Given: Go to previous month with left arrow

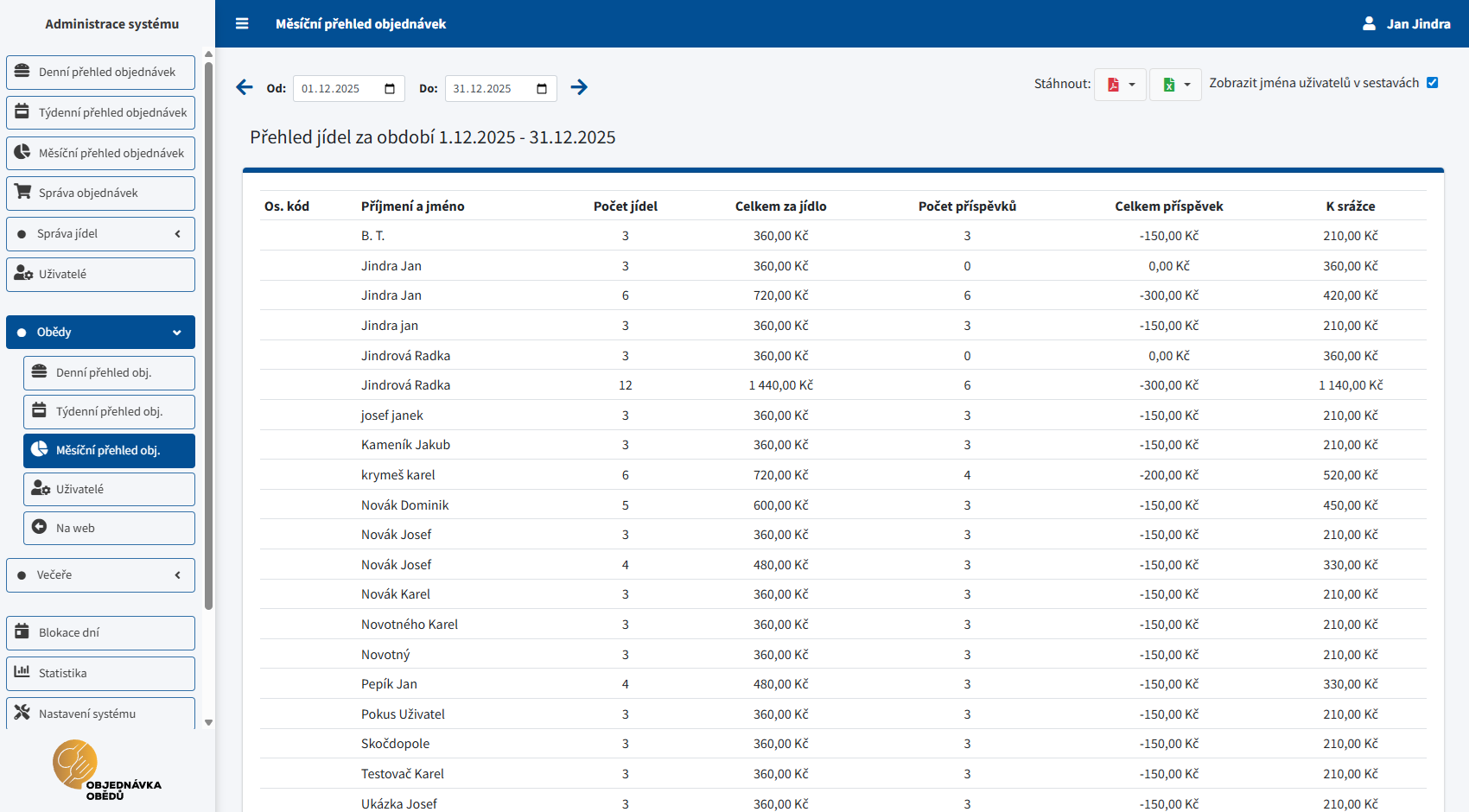Looking at the screenshot, I should tap(245, 87).
